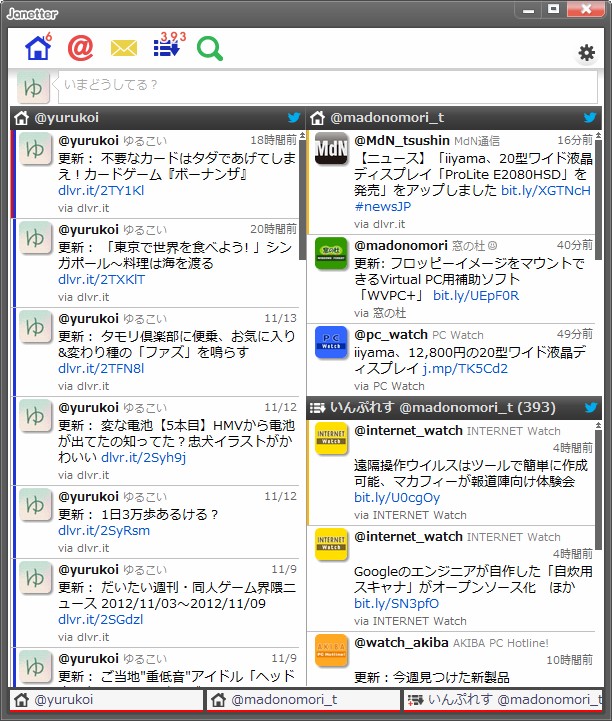Open MdN avatar of @MdN_tsushin tweet

click(x=331, y=148)
